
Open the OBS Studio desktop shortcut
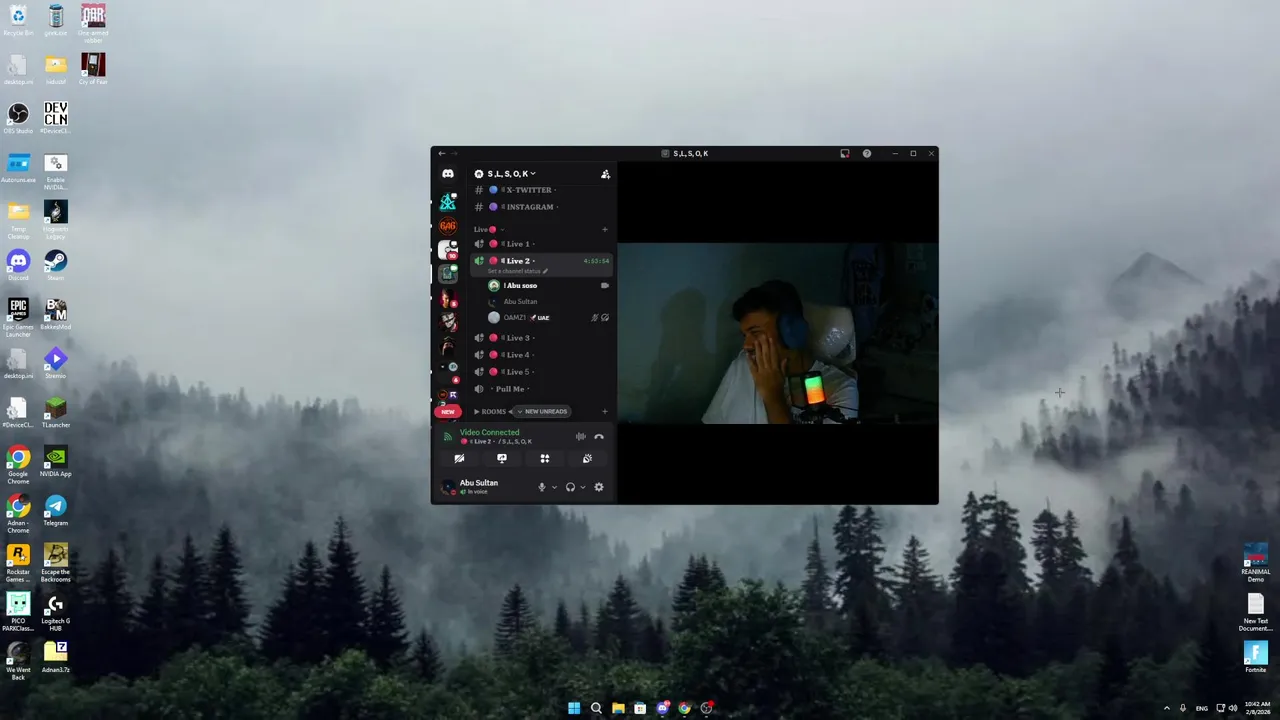tap(18, 118)
